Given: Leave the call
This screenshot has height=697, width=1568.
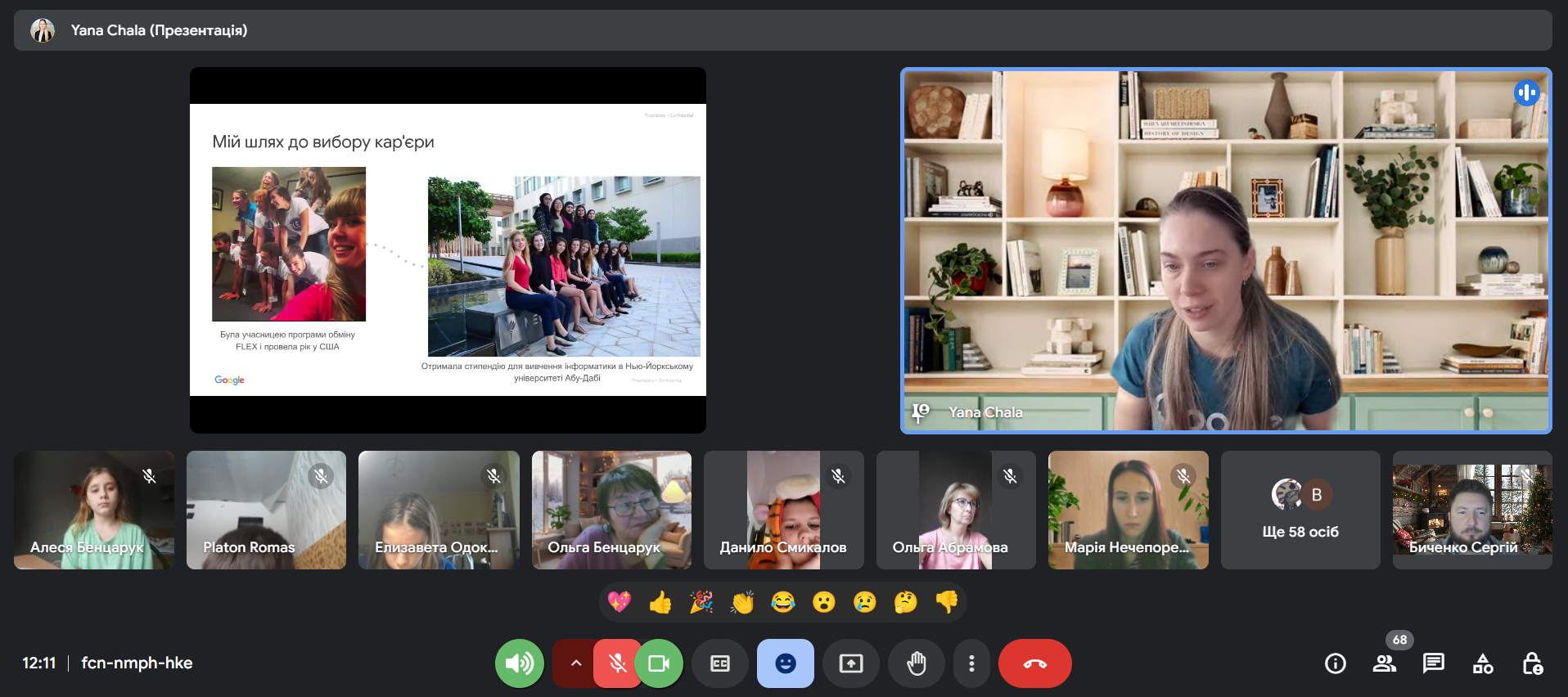Looking at the screenshot, I should point(1034,663).
